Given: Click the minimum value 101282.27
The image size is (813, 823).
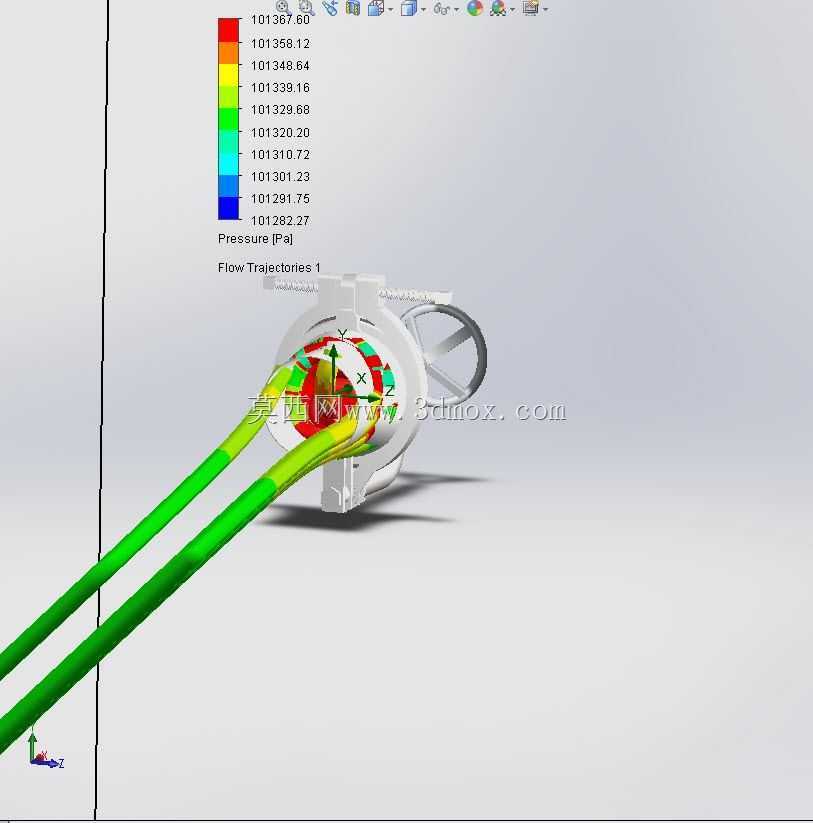Looking at the screenshot, I should pyautogui.click(x=280, y=221).
